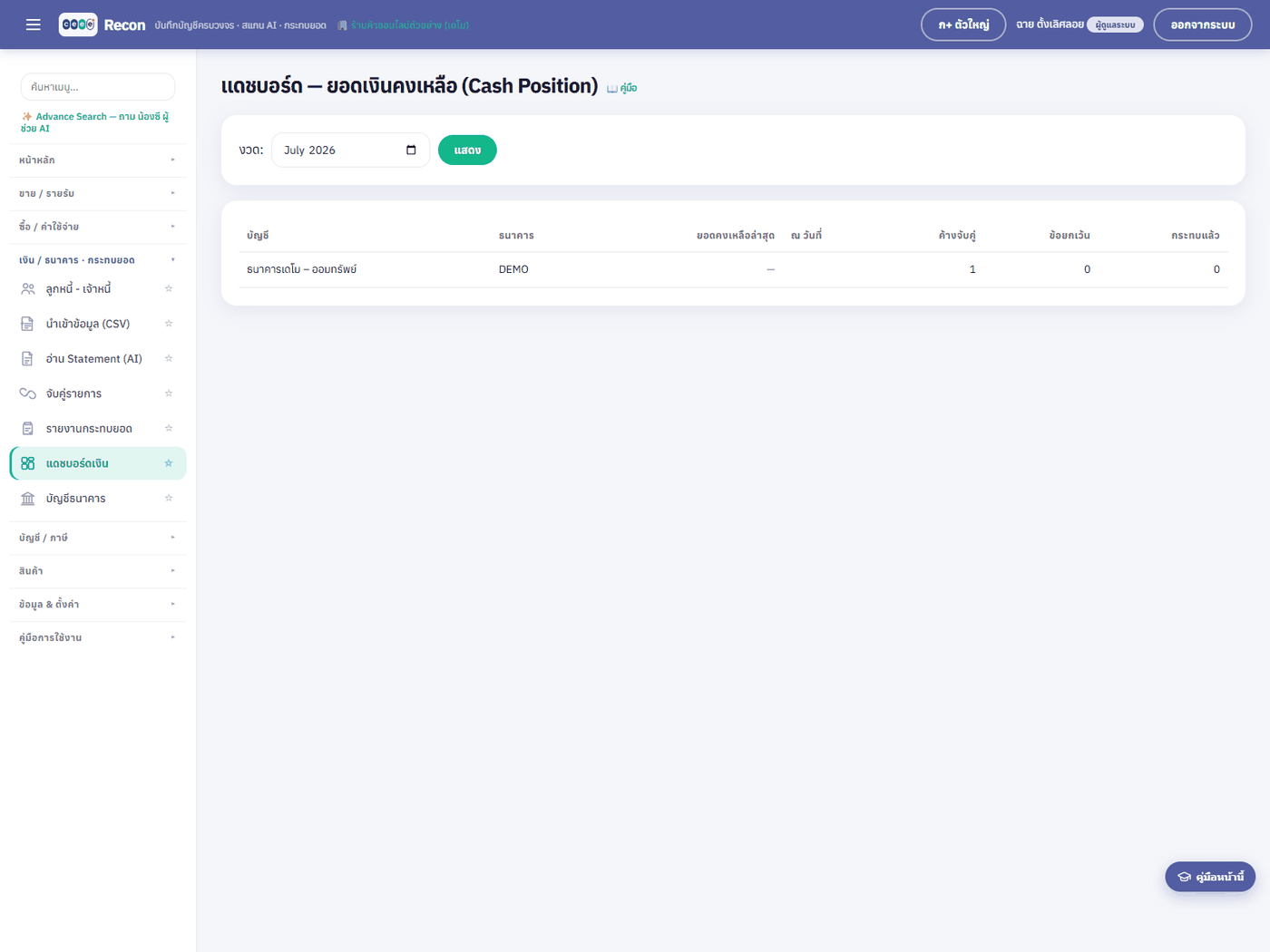This screenshot has height=952, width=1270.
Task: Click the people icon for ลูกหนี้ - เจ้าหนี้
Action: (x=28, y=288)
